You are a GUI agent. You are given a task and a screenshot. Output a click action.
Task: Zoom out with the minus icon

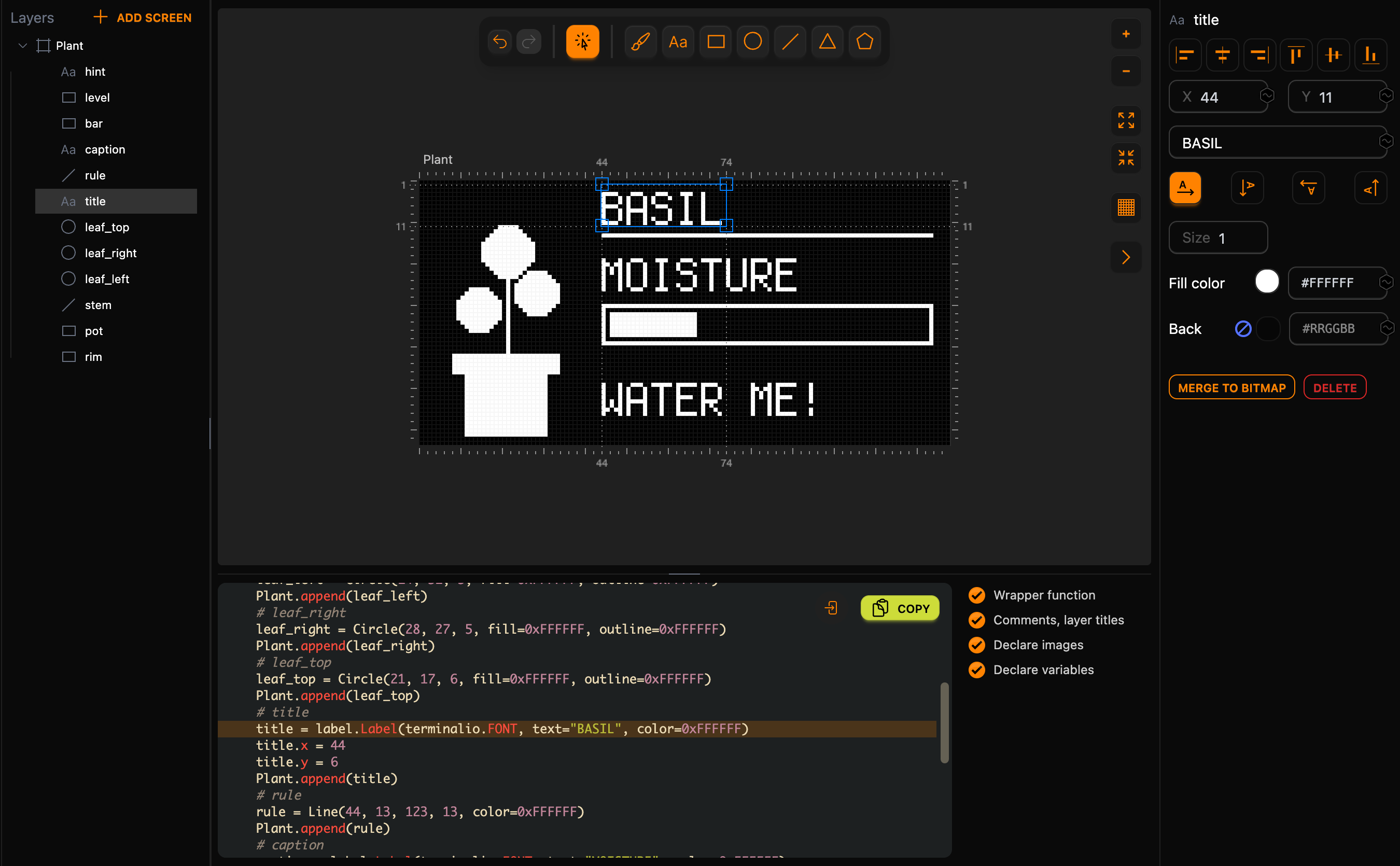pyautogui.click(x=1126, y=71)
